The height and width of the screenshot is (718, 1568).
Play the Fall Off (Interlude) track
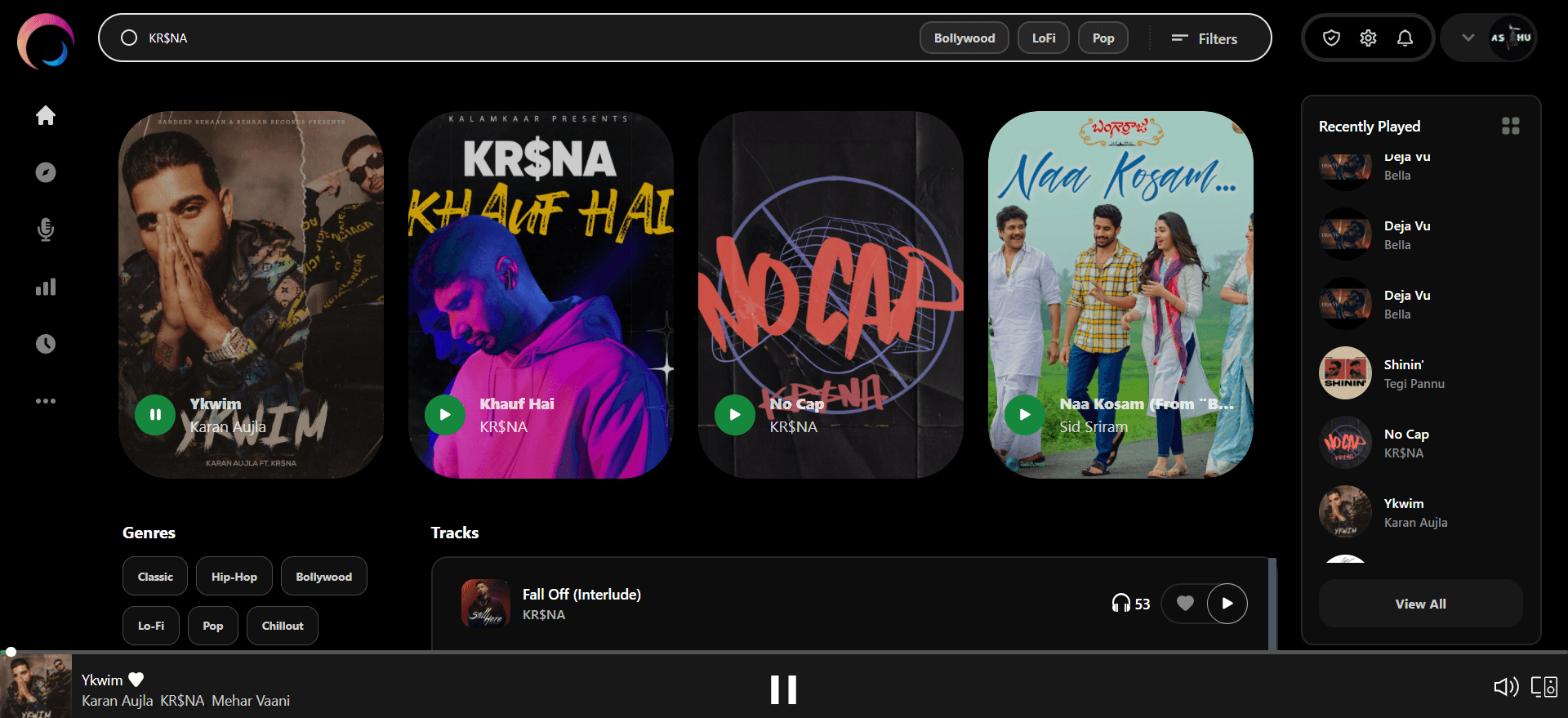coord(1227,604)
